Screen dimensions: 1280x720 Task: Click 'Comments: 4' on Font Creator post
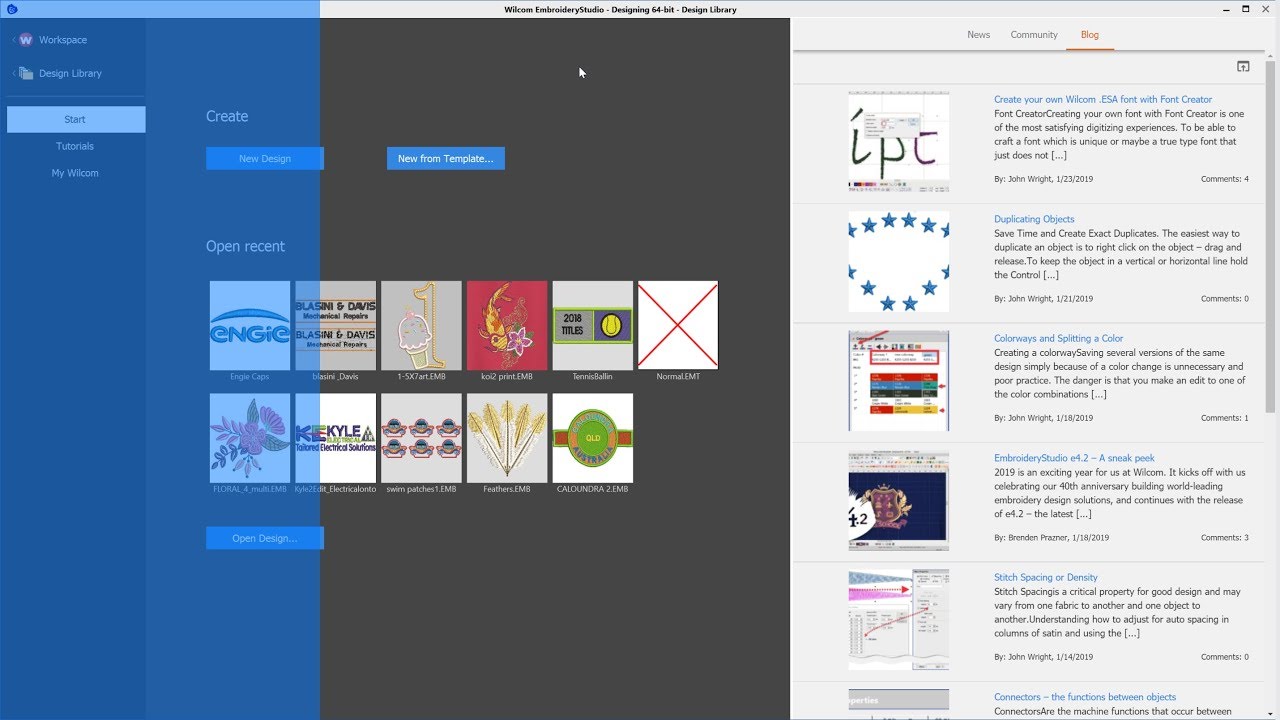(x=1224, y=179)
